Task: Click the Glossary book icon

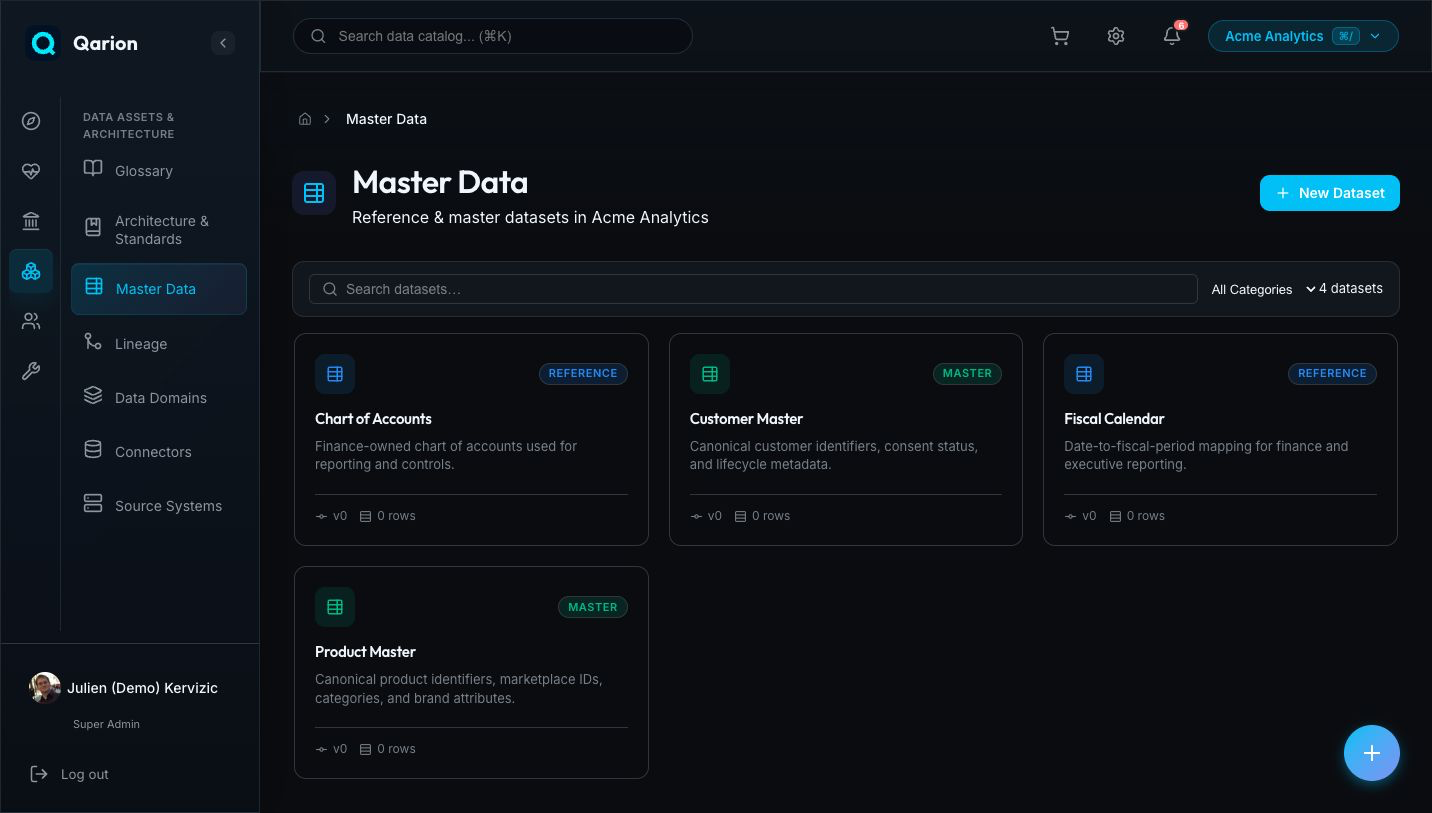Action: tap(93, 169)
